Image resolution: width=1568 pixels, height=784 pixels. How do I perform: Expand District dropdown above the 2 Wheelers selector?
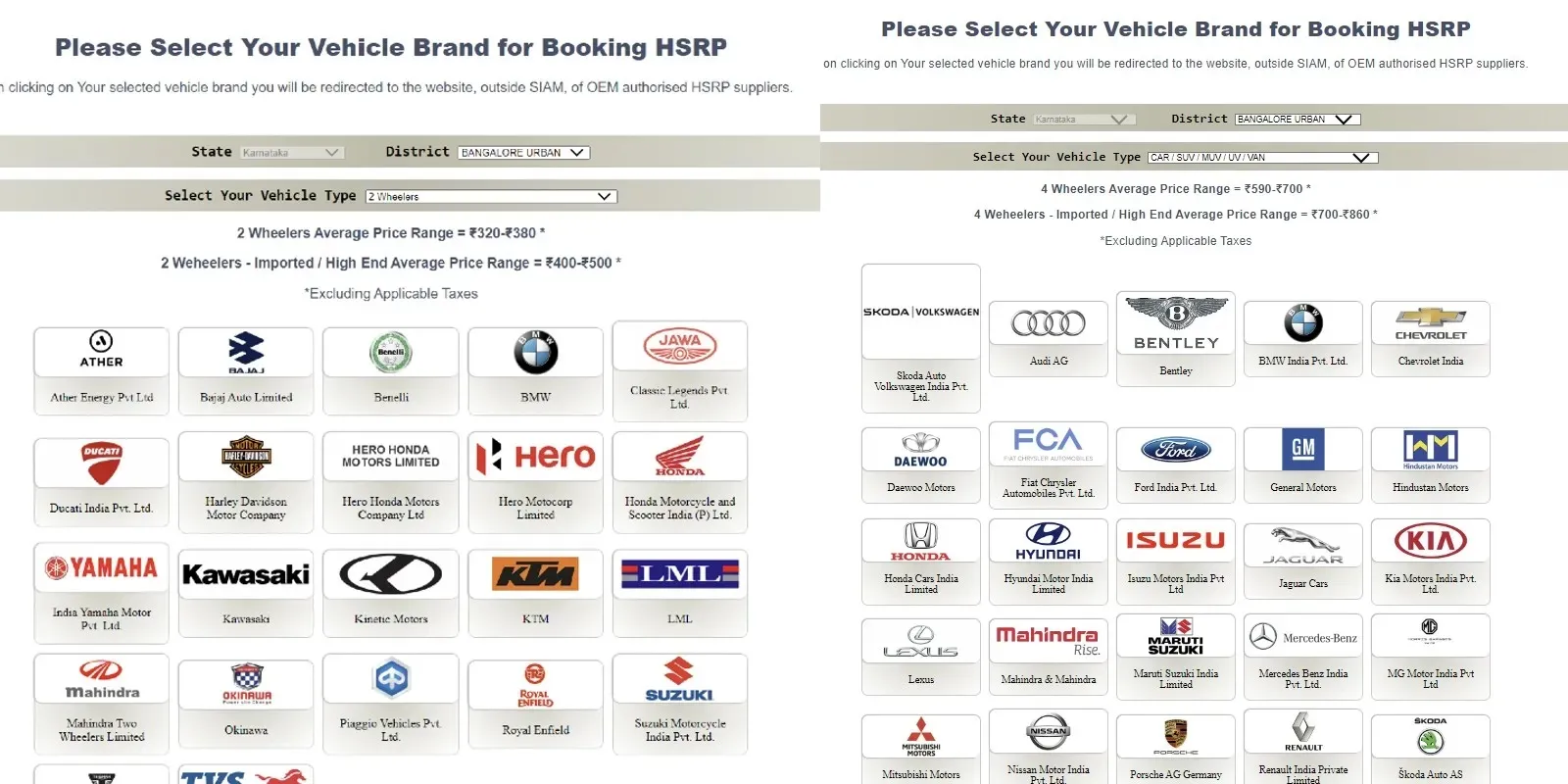[523, 153]
